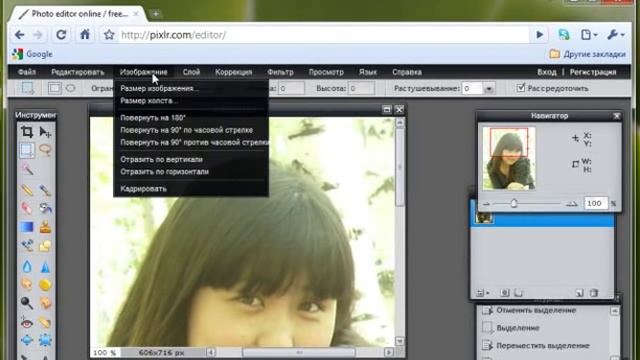Choose rectangular marquee shape in options bar
640x360 pixels.
click(54, 88)
